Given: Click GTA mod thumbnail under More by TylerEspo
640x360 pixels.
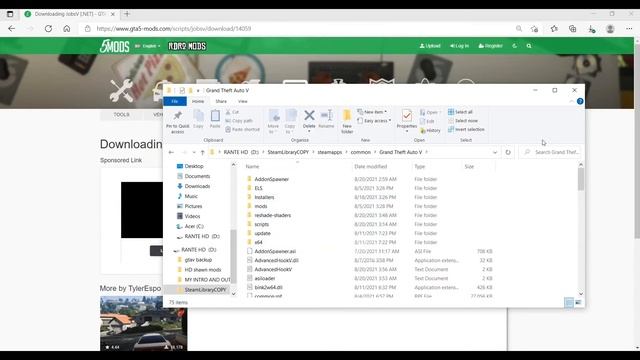Looking at the screenshot, I should pos(144,324).
